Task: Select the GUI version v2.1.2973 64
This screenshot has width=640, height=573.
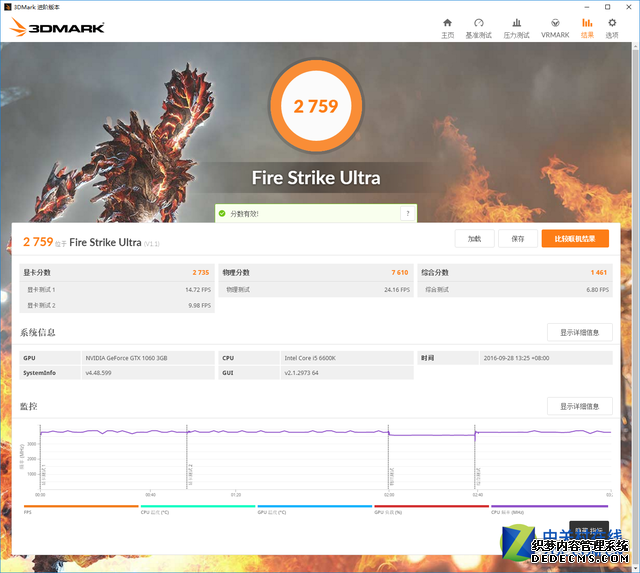Action: click(x=301, y=373)
